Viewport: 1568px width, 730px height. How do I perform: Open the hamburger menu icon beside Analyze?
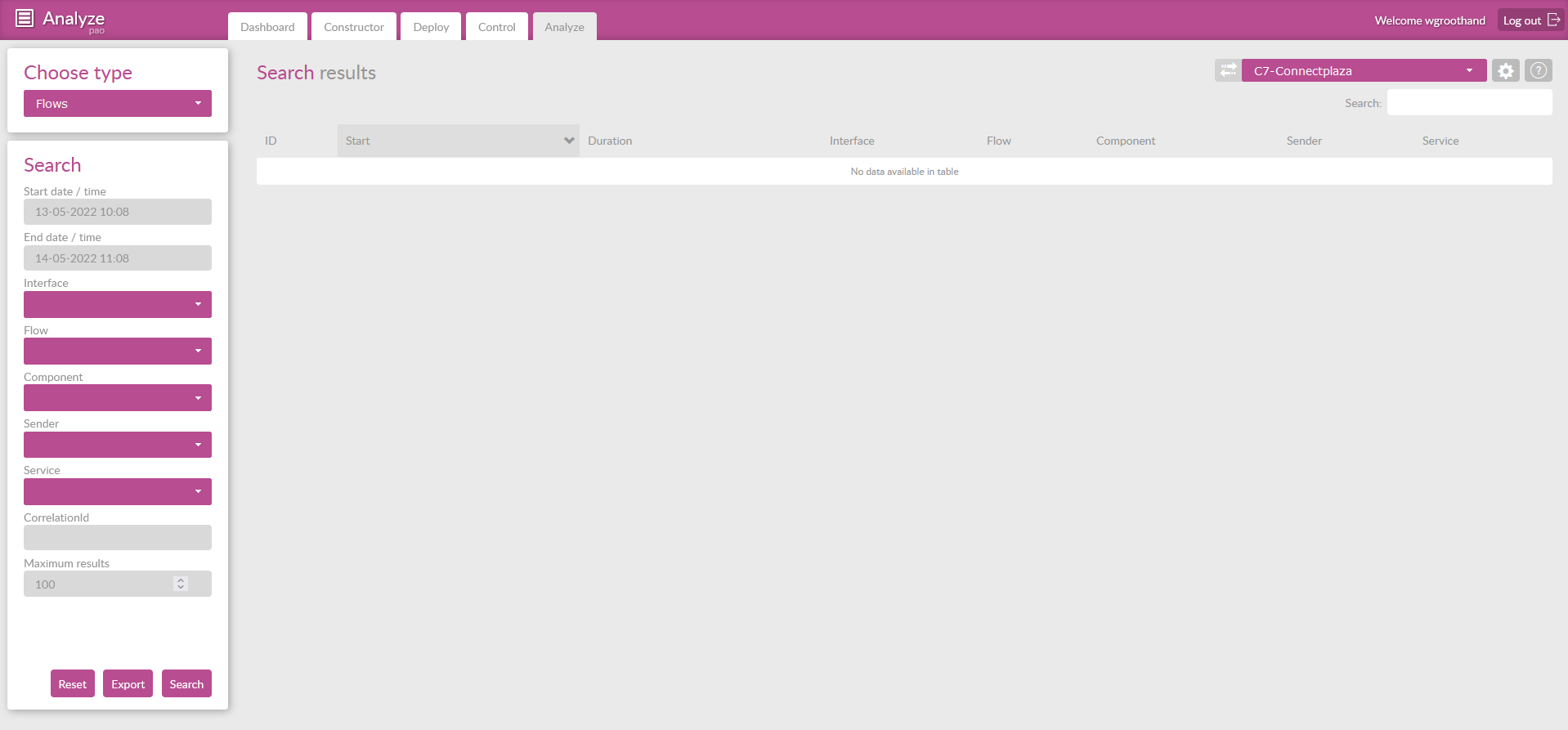click(25, 18)
